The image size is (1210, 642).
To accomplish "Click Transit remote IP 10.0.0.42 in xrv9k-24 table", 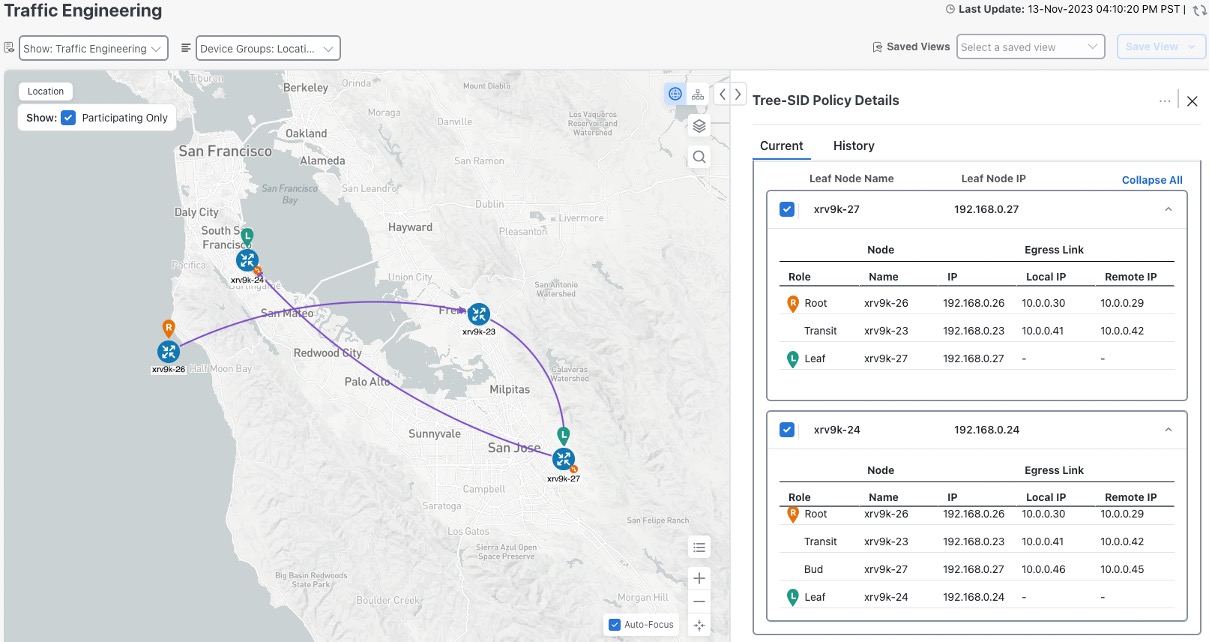I will [x=1122, y=542].
